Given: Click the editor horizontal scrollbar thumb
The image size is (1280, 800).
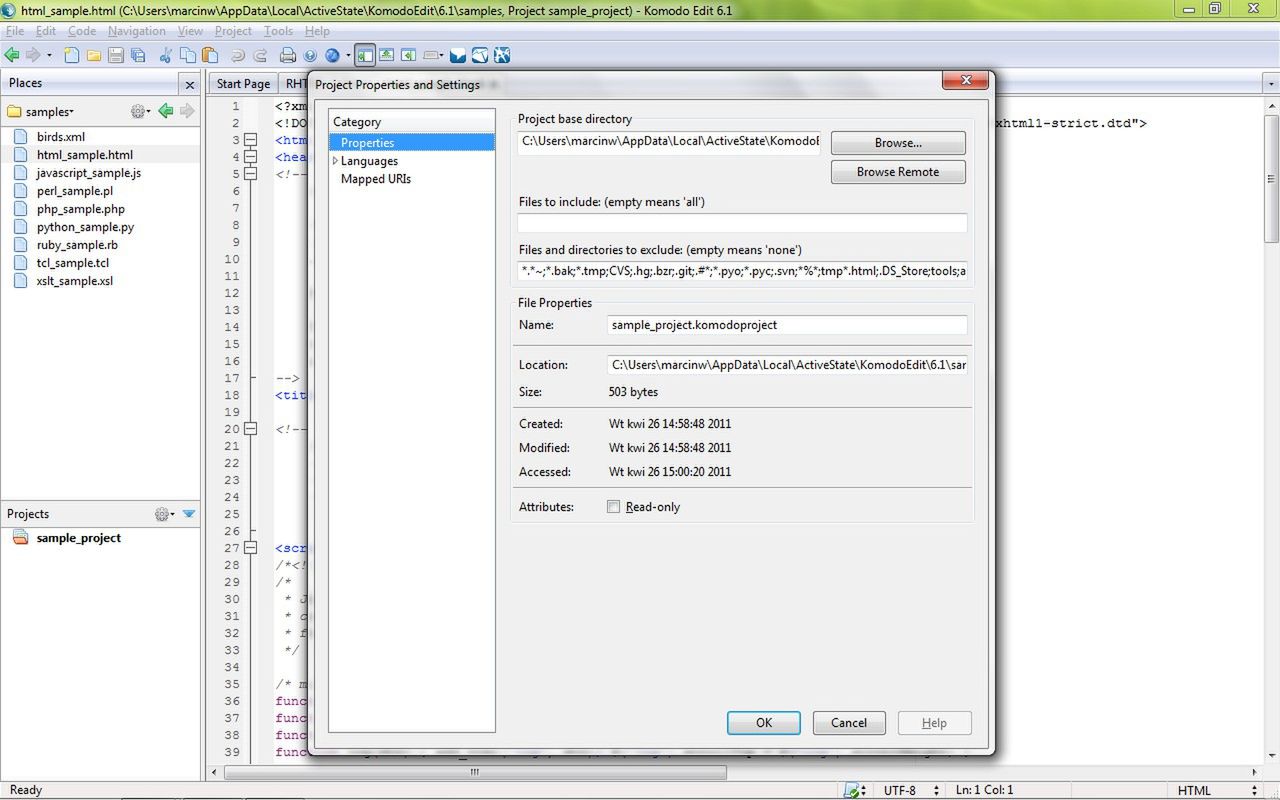Looking at the screenshot, I should (x=475, y=772).
